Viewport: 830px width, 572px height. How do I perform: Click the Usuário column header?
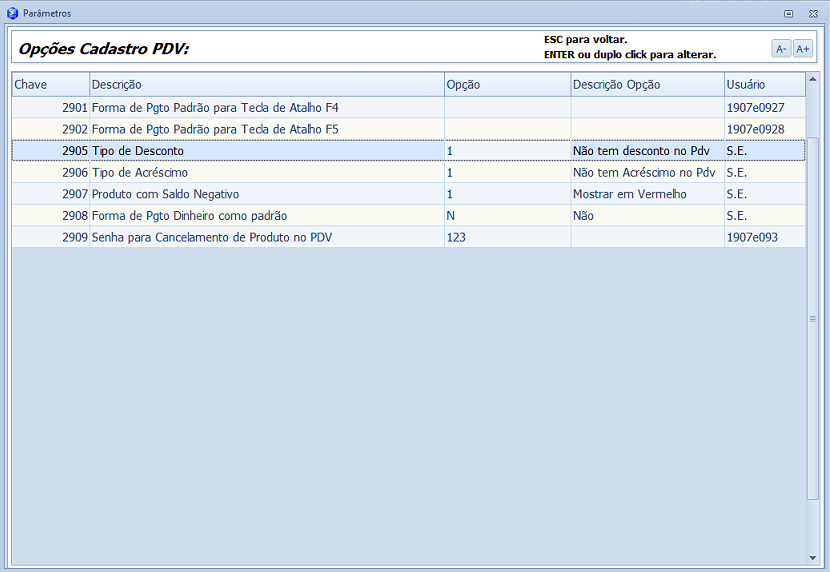click(x=764, y=85)
